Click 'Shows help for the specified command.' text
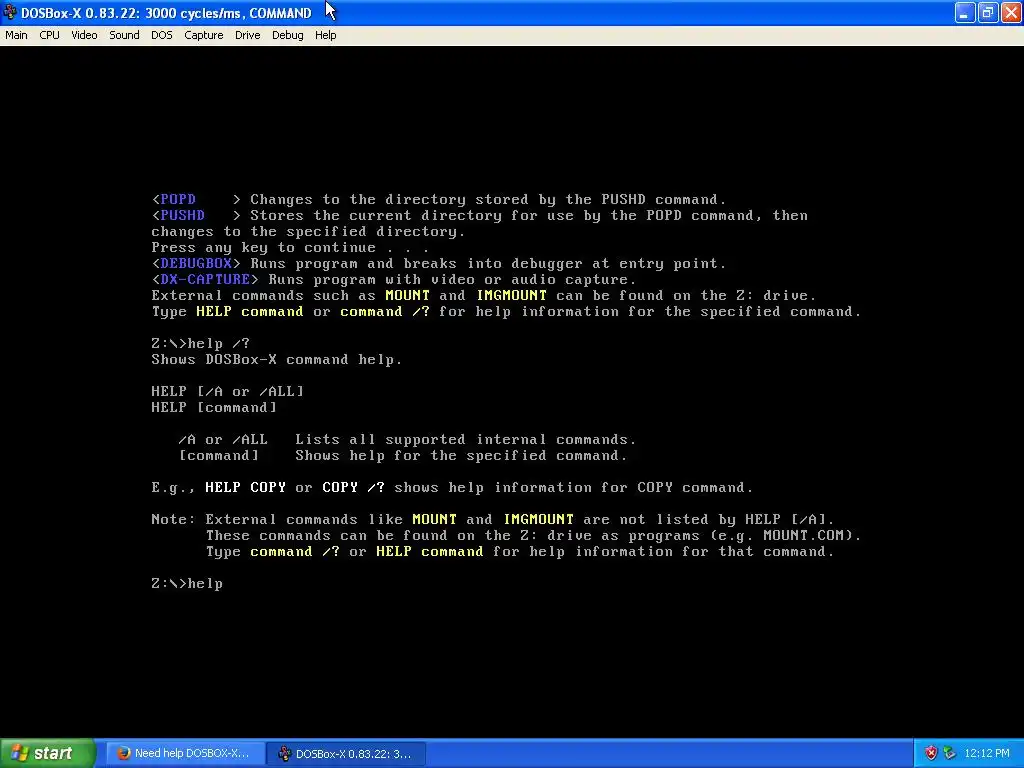Image resolution: width=1024 pixels, height=768 pixels. coord(461,456)
